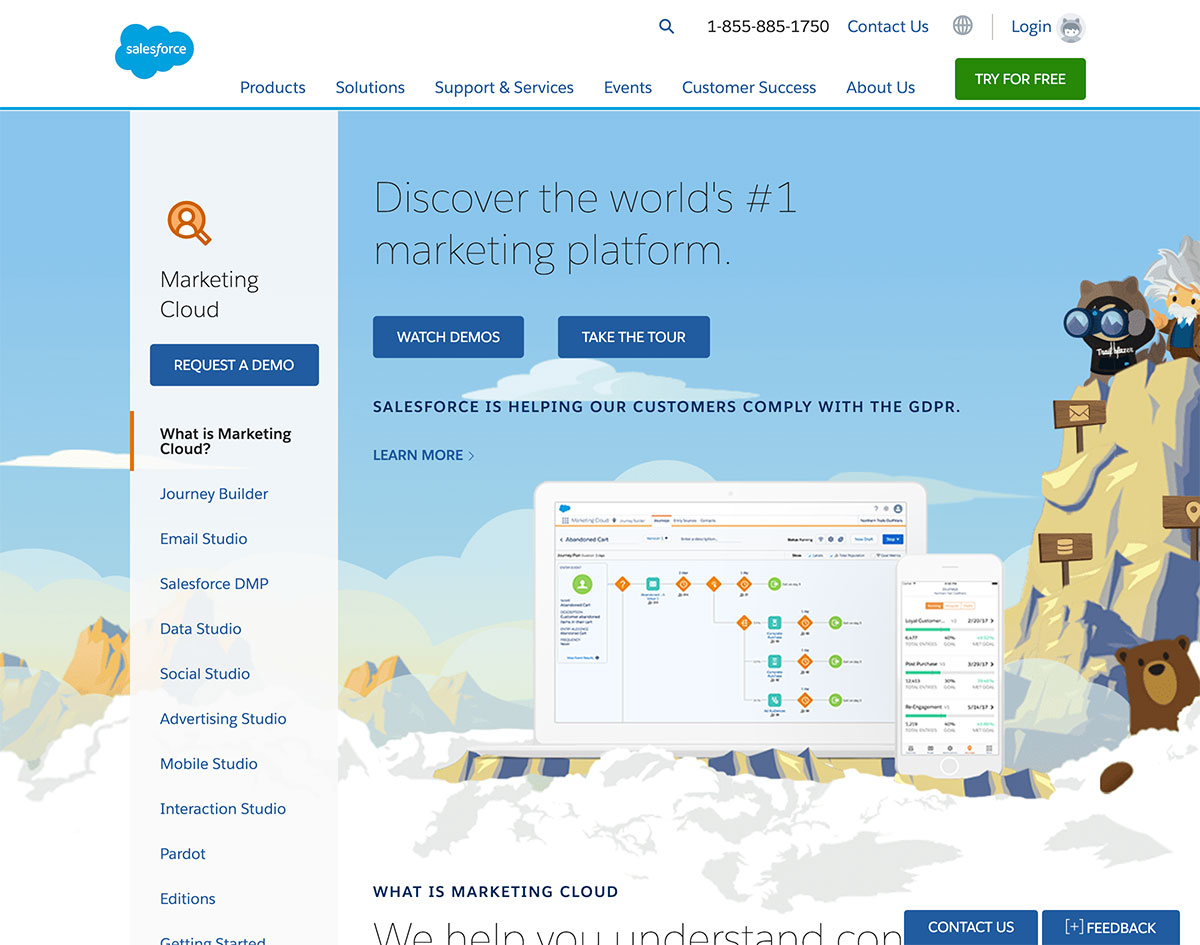Viewport: 1200px width, 945px height.
Task: Click the Request a Demo button
Action: tap(234, 365)
